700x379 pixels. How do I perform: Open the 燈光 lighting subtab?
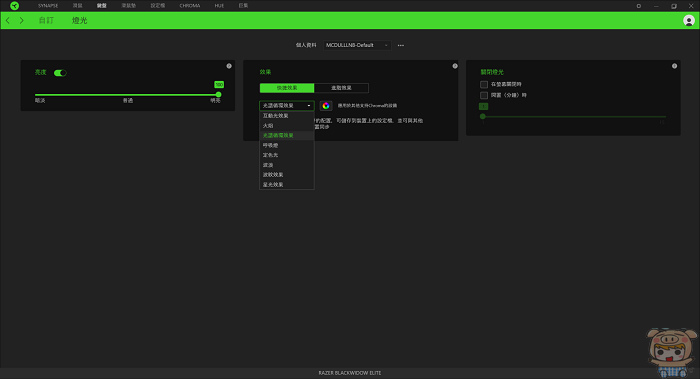(x=79, y=21)
